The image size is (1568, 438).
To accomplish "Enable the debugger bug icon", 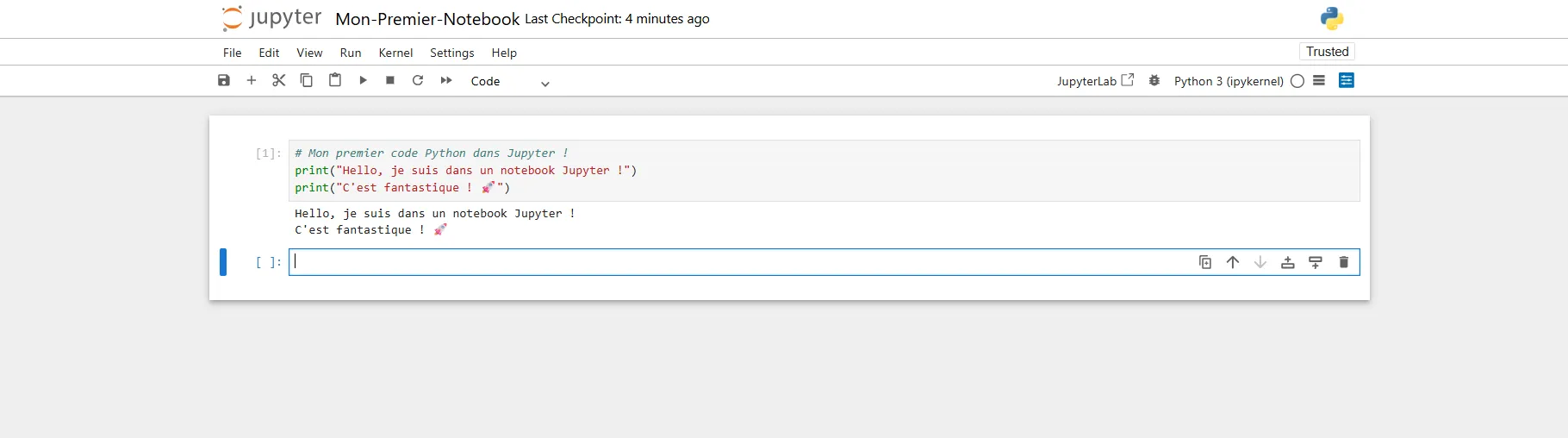I will pyautogui.click(x=1154, y=80).
